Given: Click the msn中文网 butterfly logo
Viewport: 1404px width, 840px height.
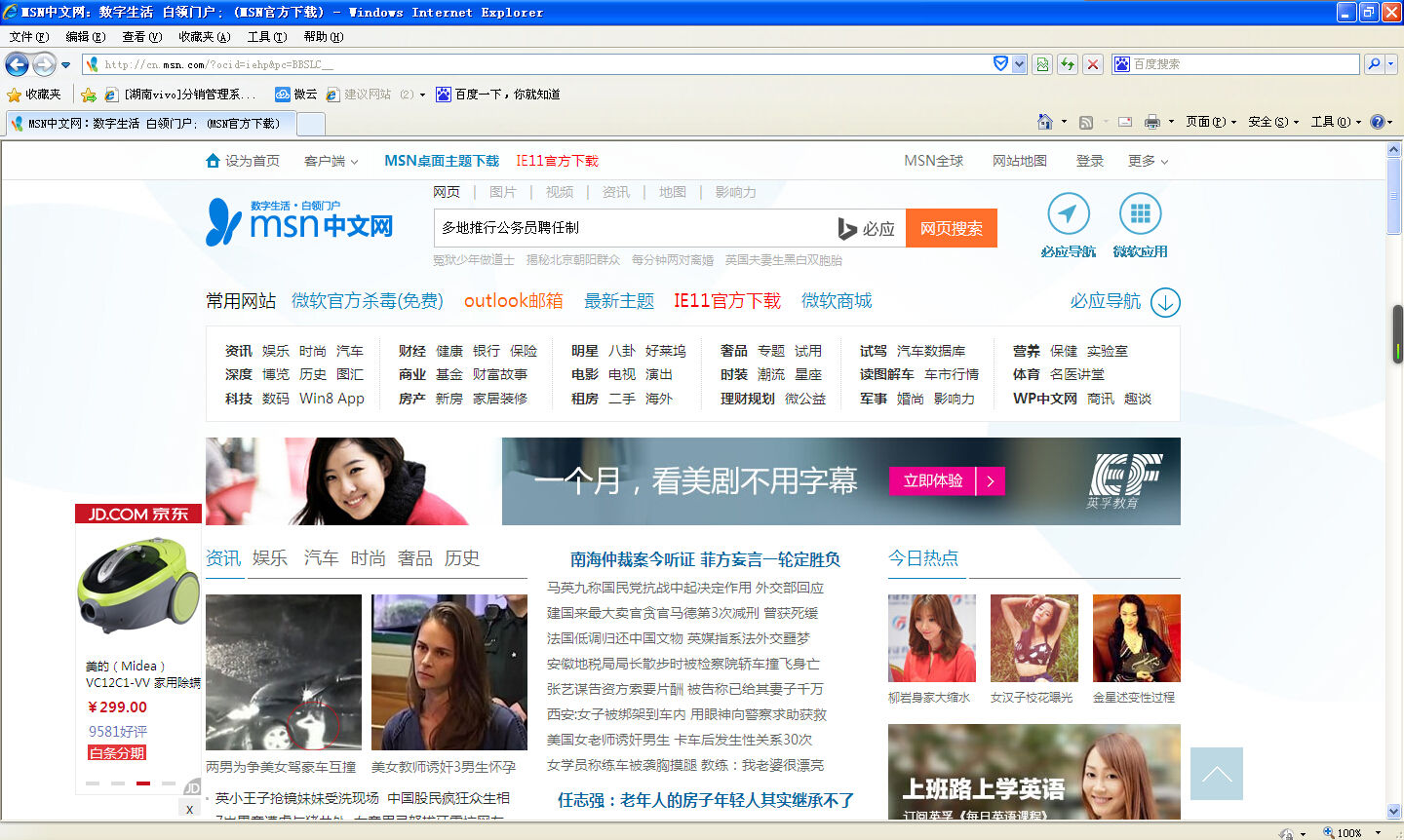Looking at the screenshot, I should [x=299, y=222].
